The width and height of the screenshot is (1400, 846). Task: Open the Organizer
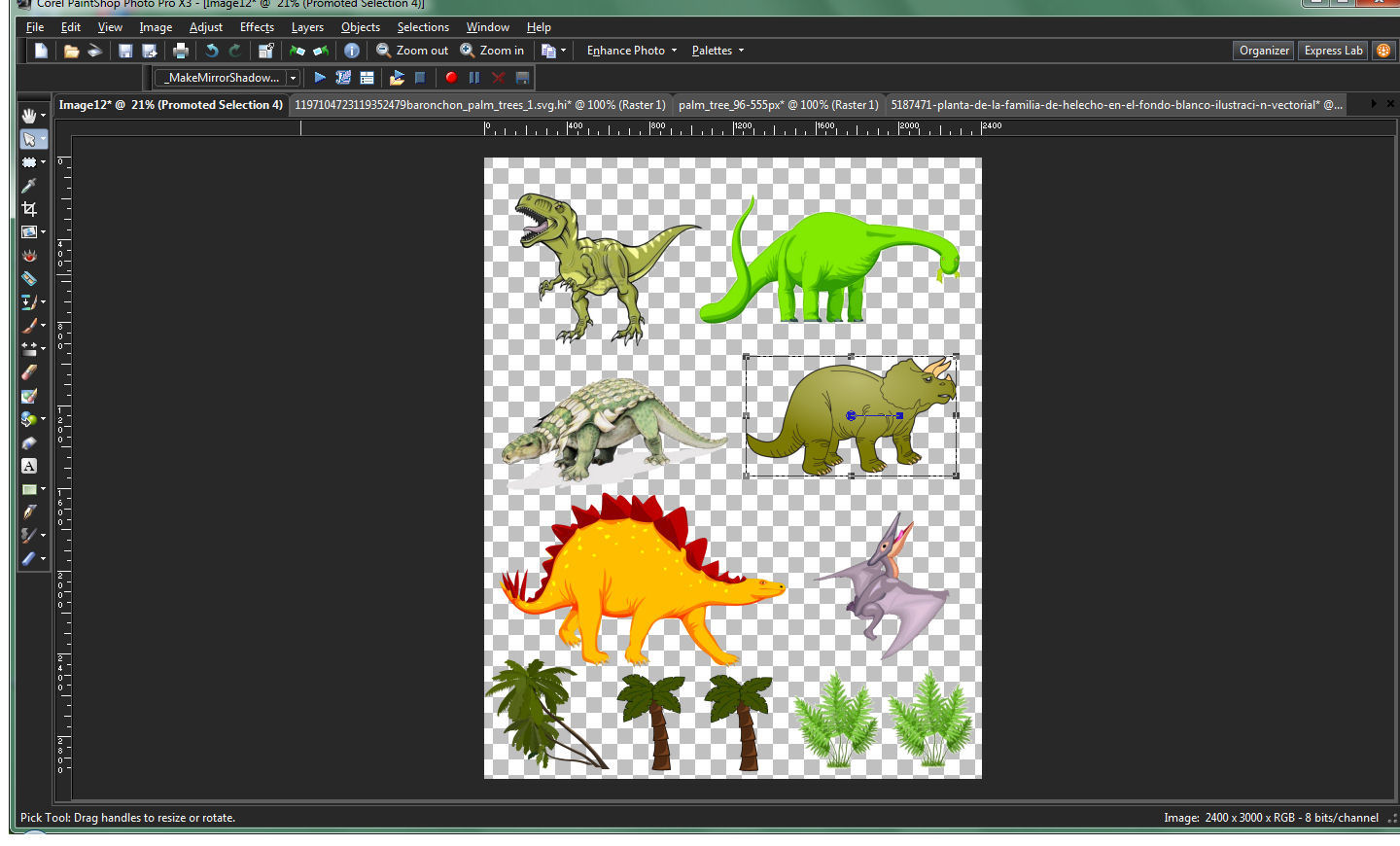pyautogui.click(x=1264, y=51)
